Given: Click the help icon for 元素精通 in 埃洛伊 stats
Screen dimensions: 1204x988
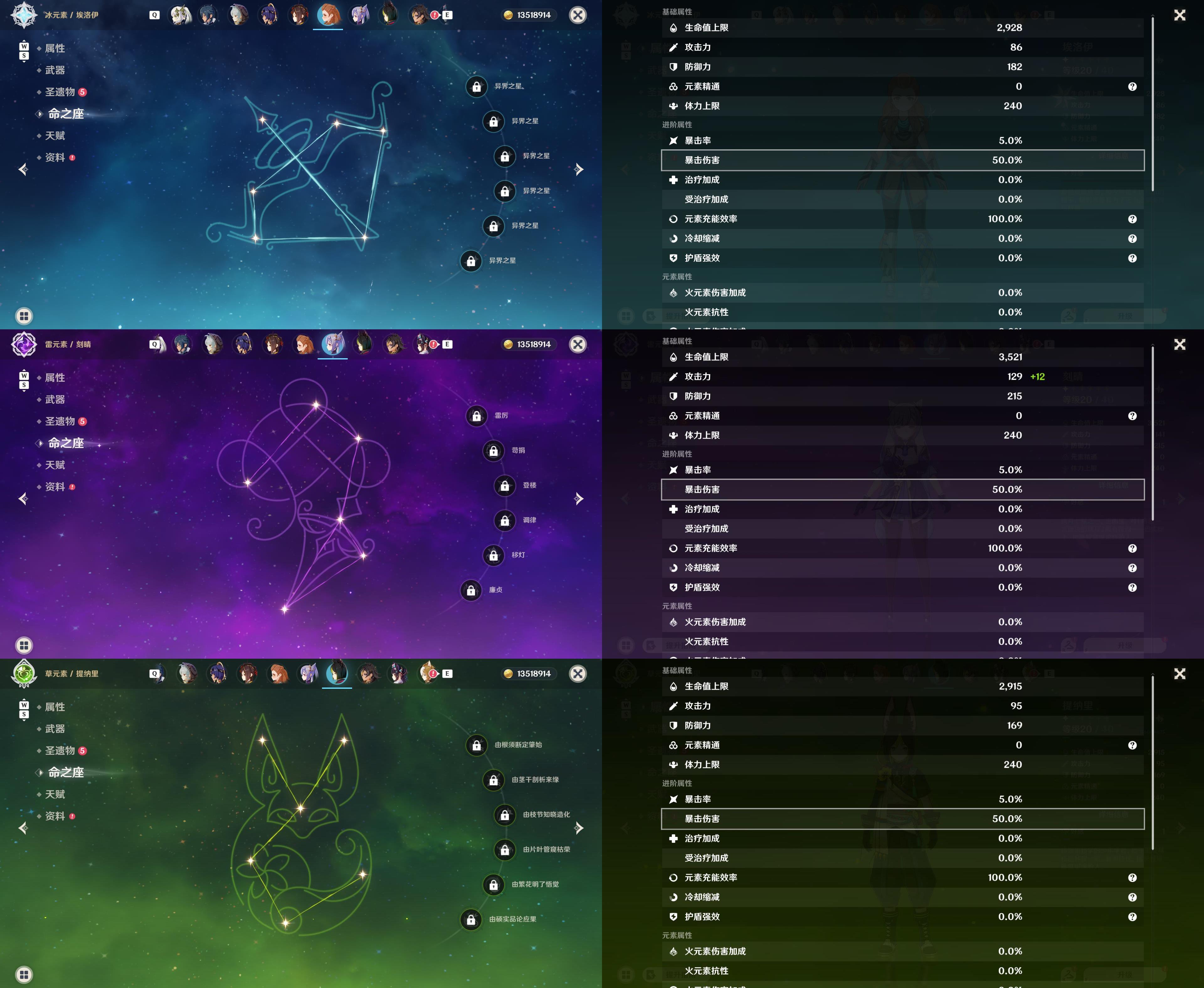Looking at the screenshot, I should point(1132,87).
